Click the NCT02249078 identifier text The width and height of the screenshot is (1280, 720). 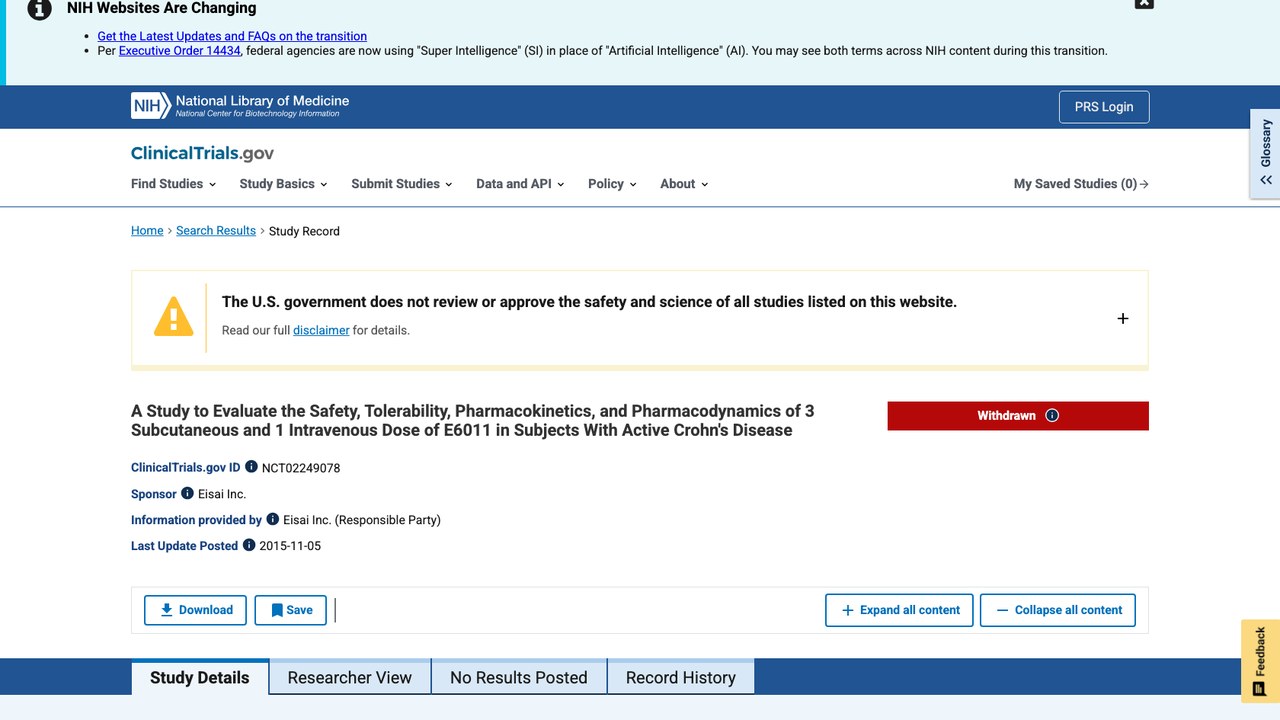click(301, 468)
